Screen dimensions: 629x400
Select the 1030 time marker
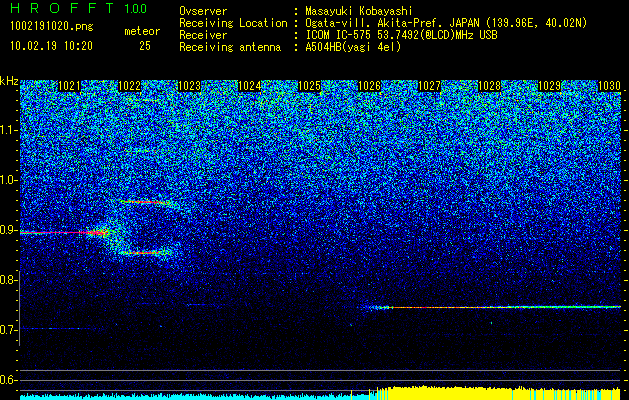click(x=609, y=86)
